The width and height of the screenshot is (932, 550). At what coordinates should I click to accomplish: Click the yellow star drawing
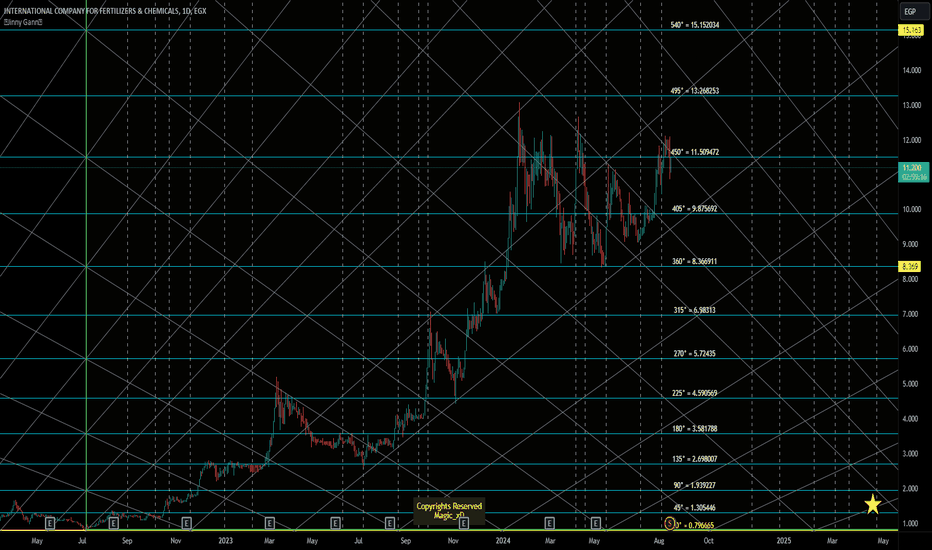pos(873,504)
